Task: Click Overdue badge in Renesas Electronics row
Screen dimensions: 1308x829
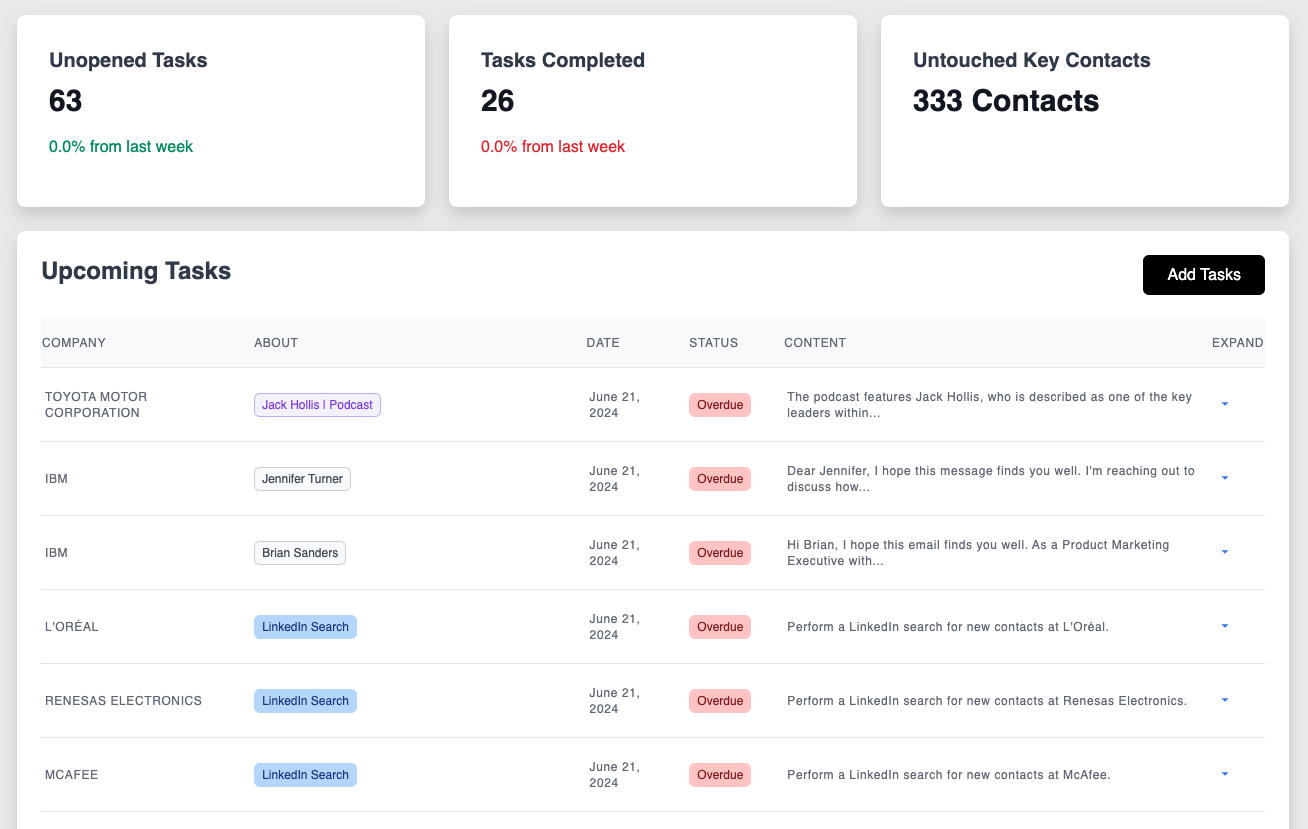Action: pyautogui.click(x=720, y=701)
